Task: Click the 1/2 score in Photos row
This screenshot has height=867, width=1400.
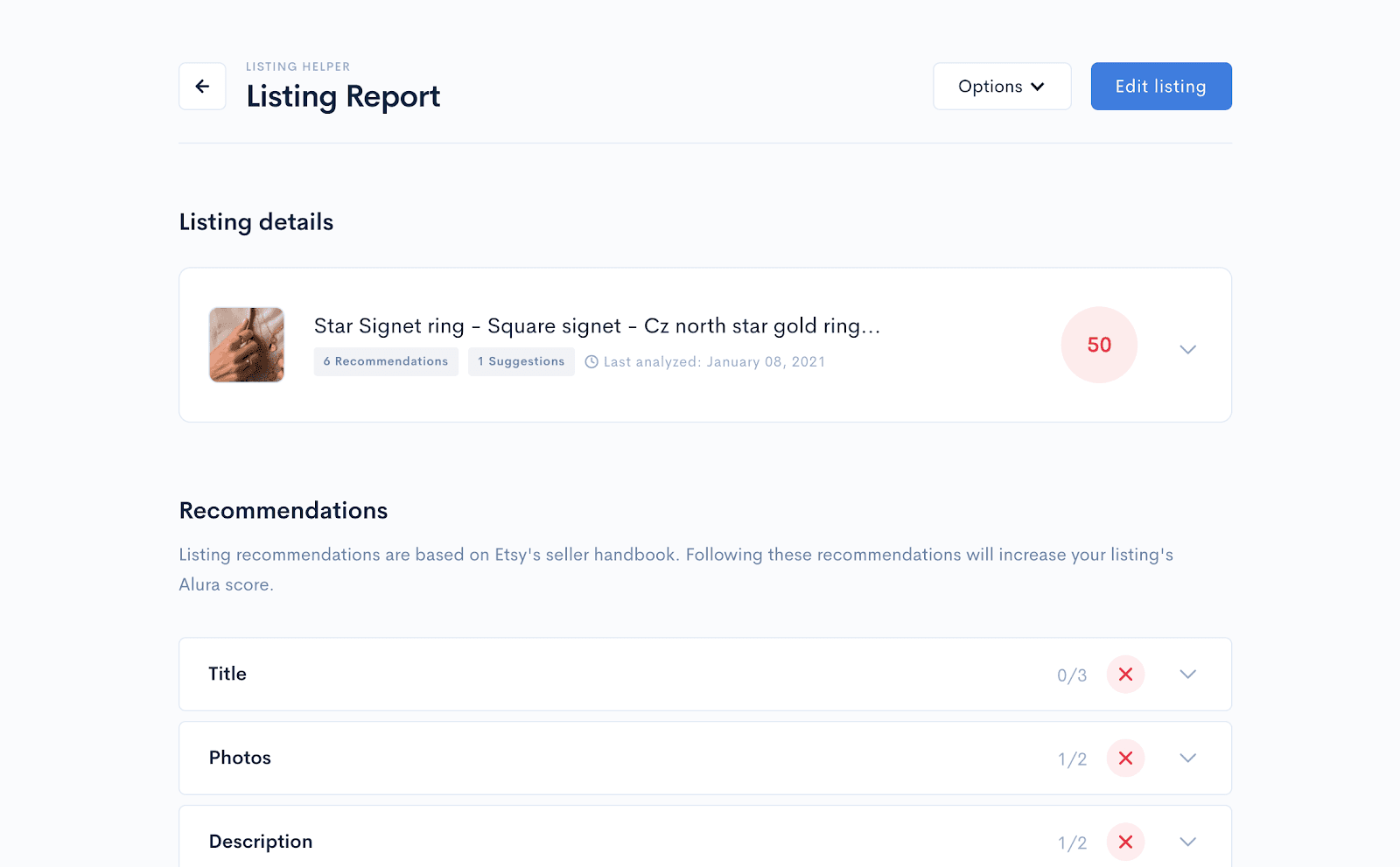Action: pyautogui.click(x=1072, y=759)
